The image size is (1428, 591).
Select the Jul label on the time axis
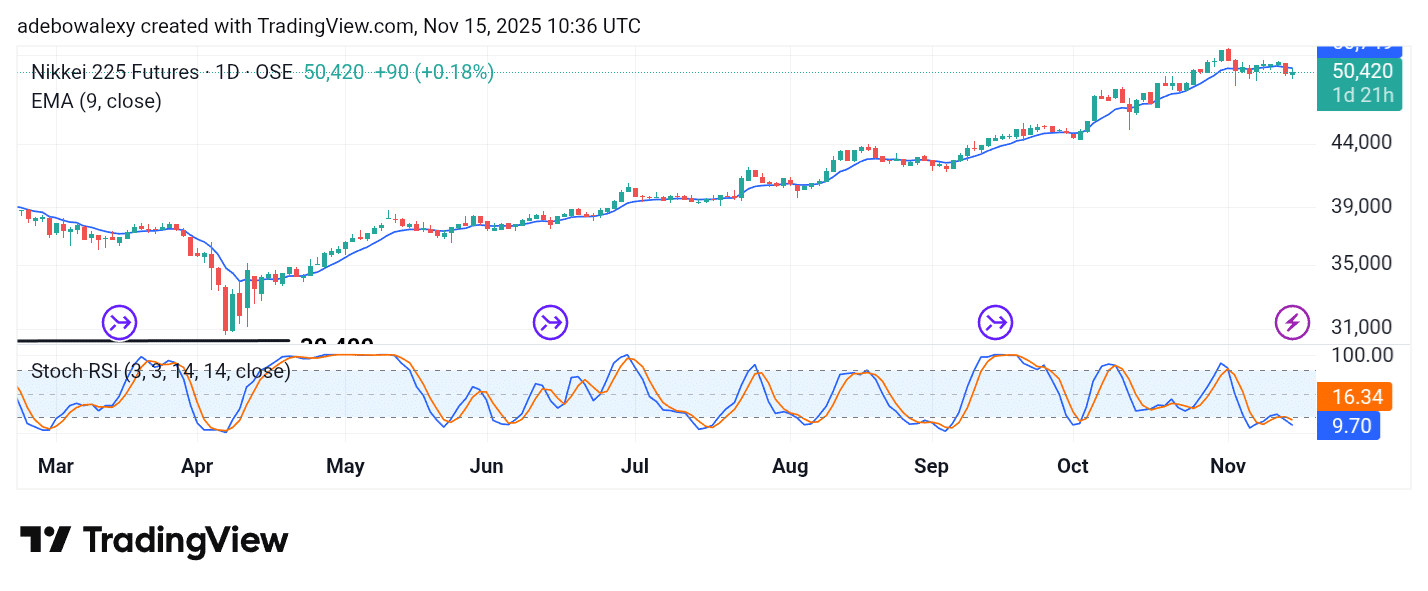[636, 466]
